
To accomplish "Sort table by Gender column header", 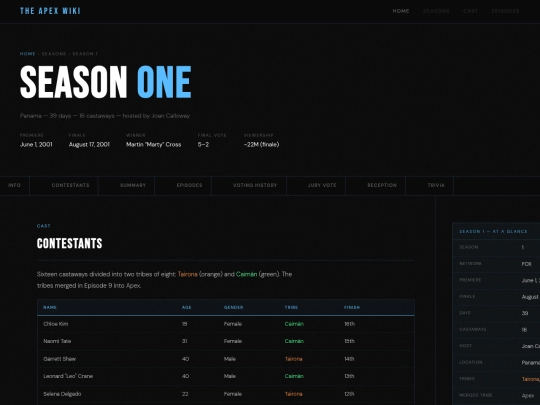I will (x=233, y=307).
